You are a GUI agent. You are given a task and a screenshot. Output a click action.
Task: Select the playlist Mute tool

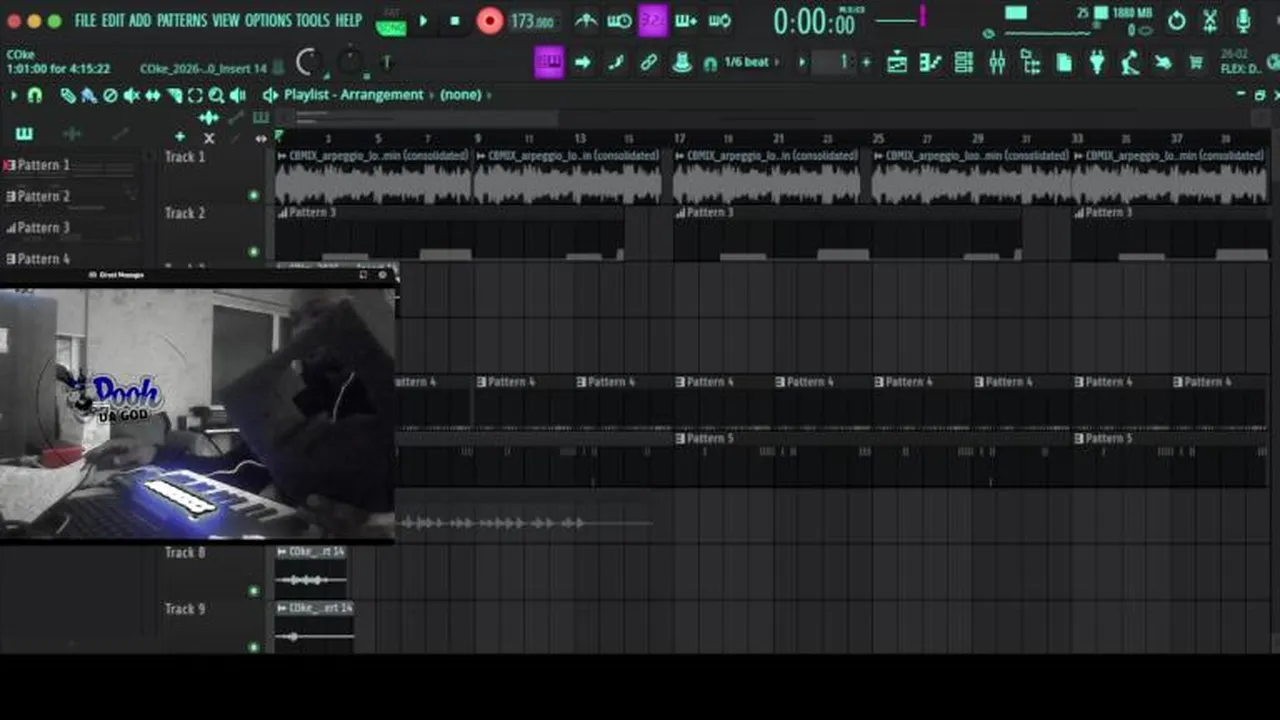[x=131, y=95]
